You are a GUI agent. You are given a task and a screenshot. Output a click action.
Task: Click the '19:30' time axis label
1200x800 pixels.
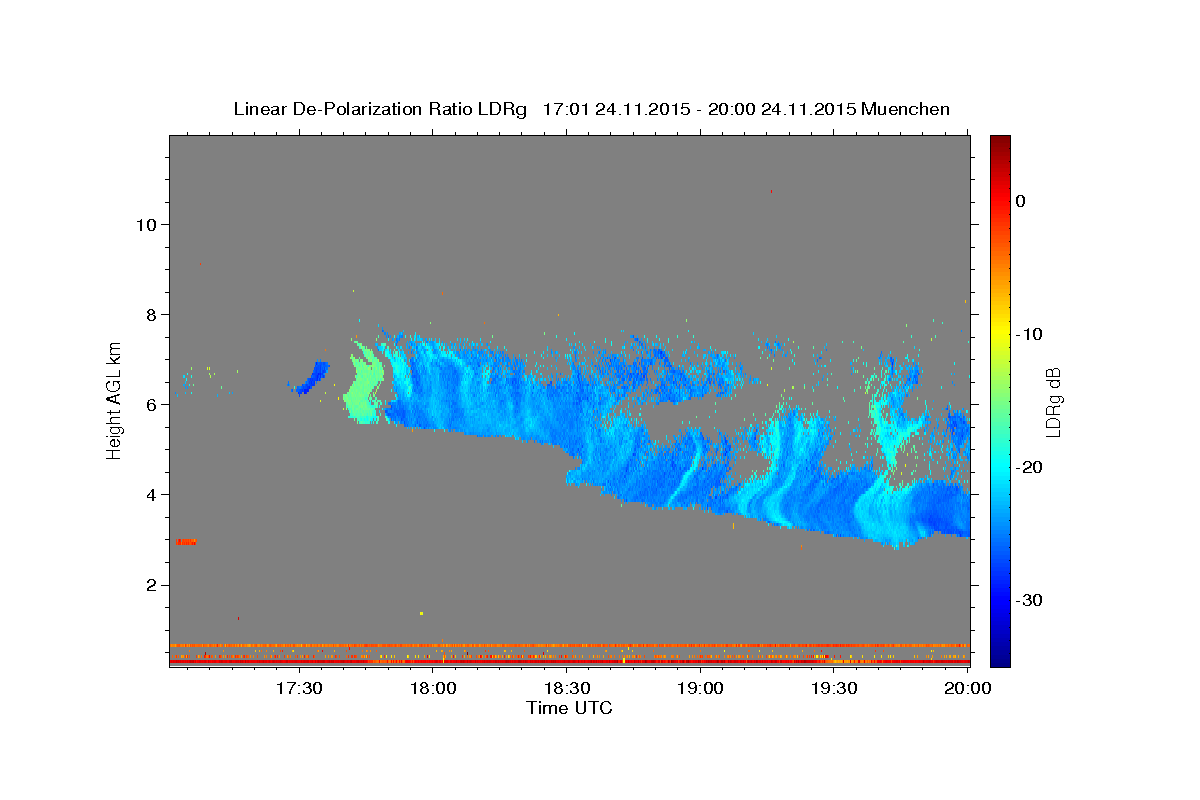point(835,688)
